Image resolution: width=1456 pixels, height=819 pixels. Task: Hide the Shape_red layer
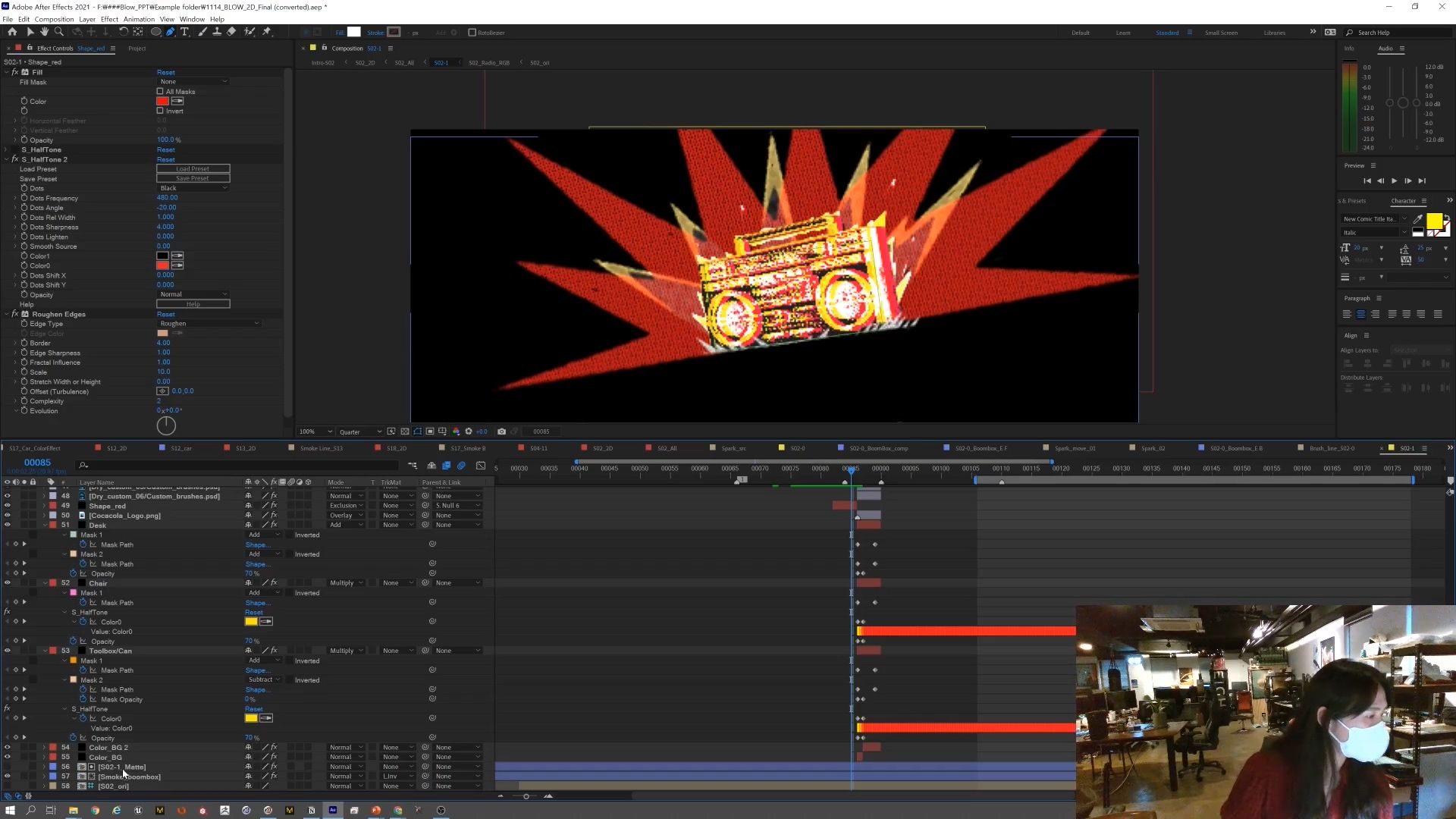click(x=6, y=505)
